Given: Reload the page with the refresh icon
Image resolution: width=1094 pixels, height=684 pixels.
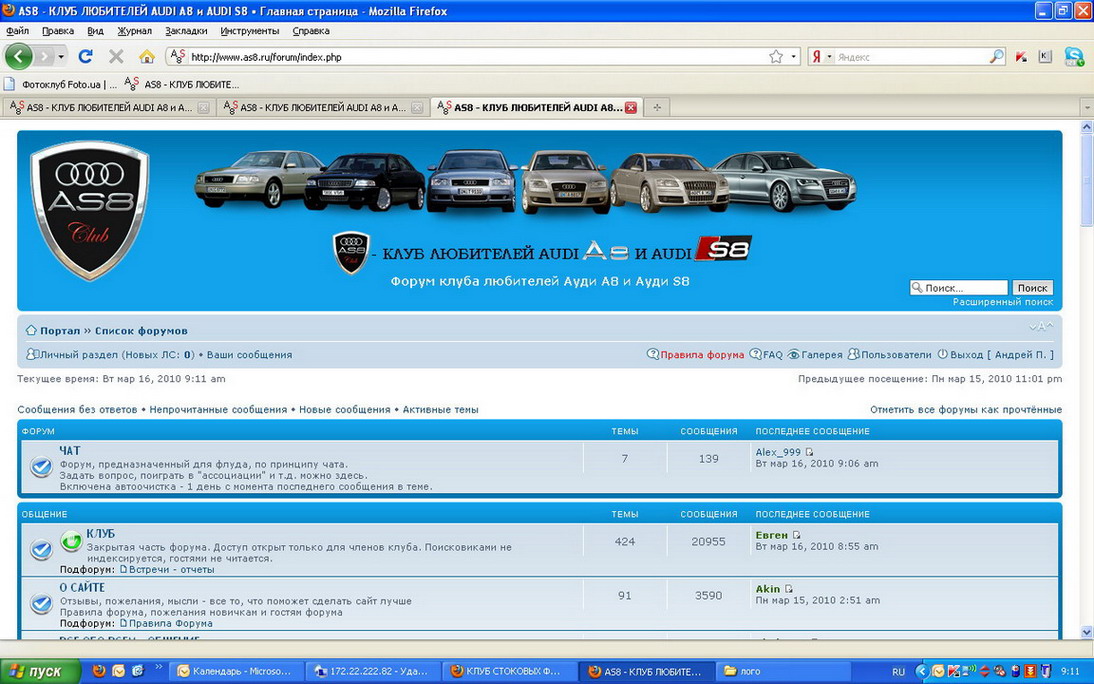Looking at the screenshot, I should pyautogui.click(x=85, y=56).
